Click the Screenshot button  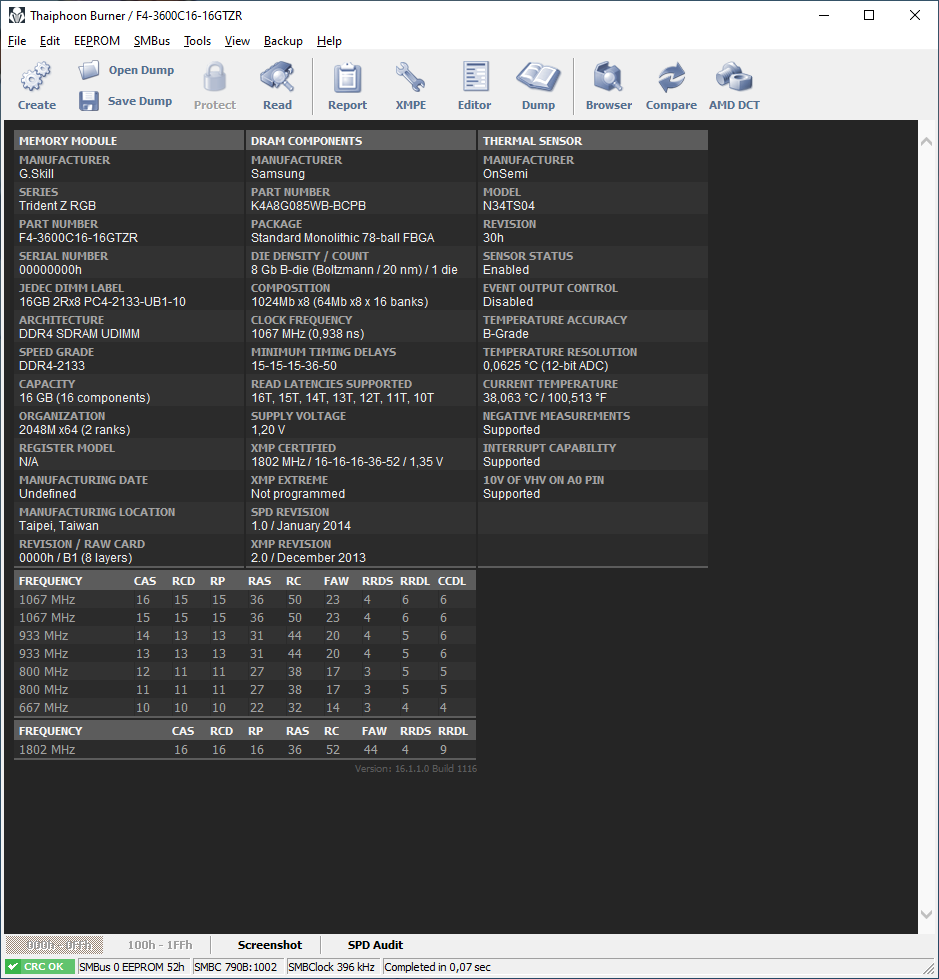[270, 945]
